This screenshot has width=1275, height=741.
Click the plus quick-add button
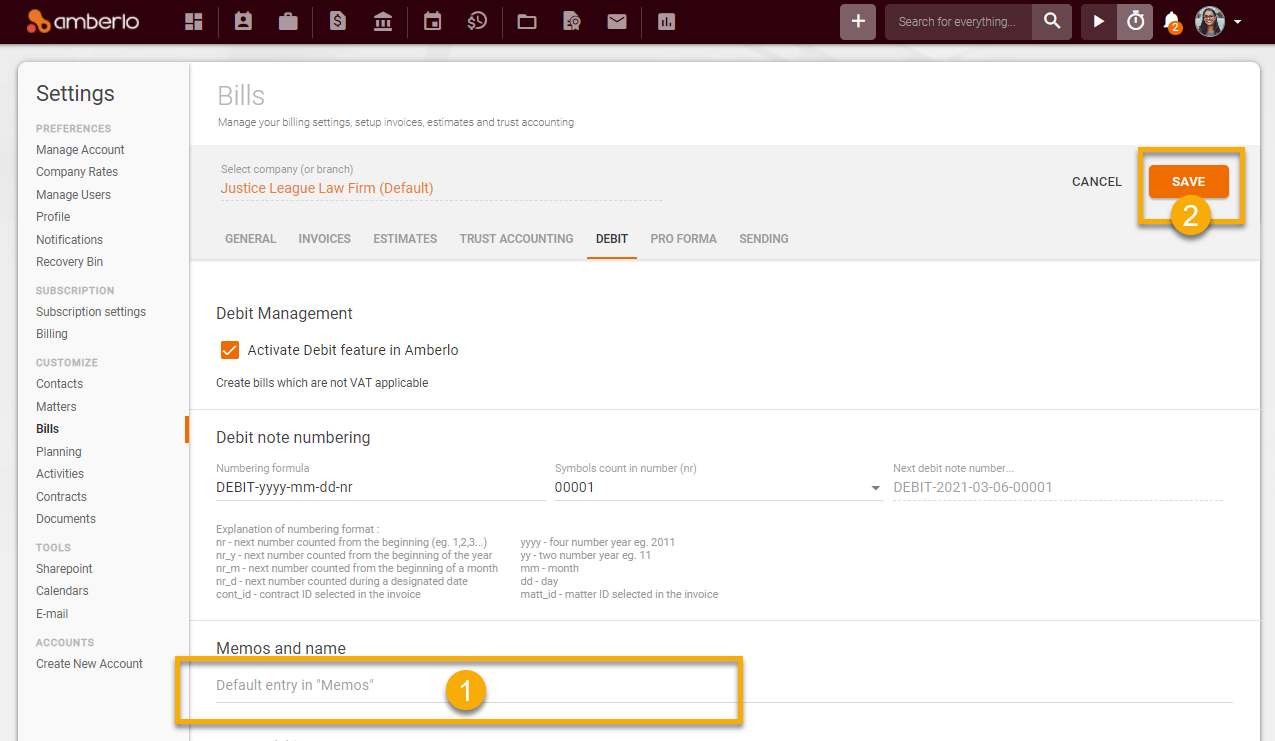point(857,21)
